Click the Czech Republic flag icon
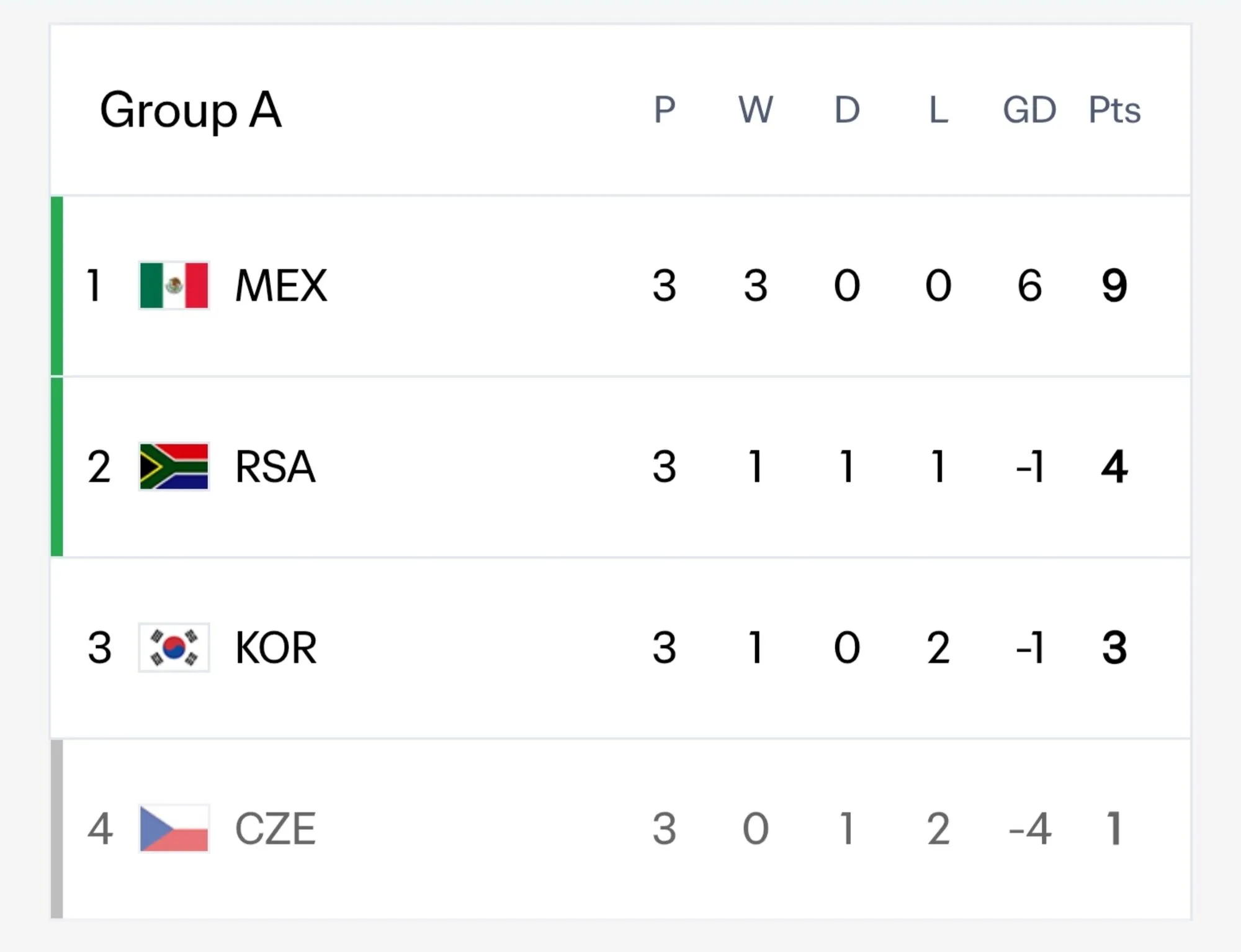 [x=174, y=829]
